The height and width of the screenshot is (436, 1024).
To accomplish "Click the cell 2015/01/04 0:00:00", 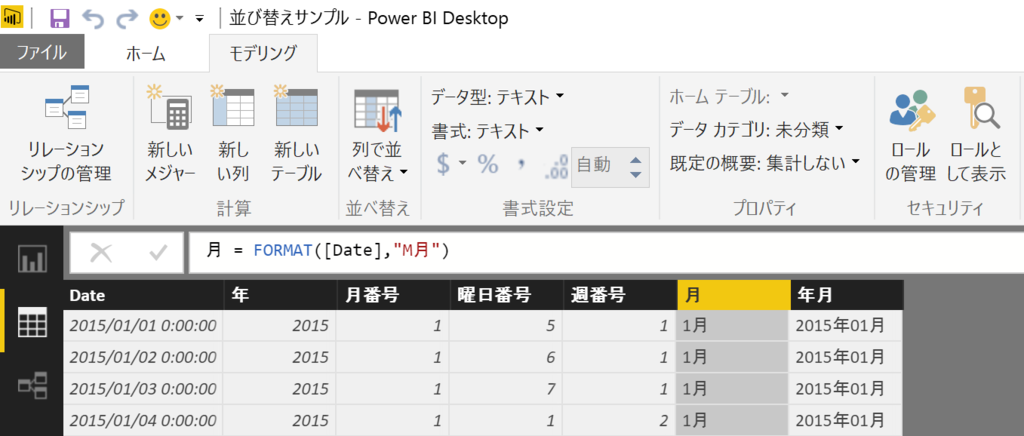I will tap(143, 420).
